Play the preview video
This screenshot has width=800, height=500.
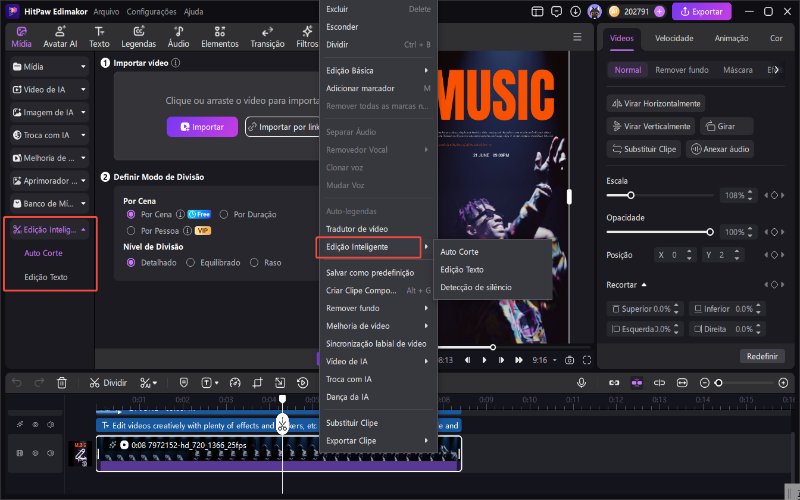click(484, 360)
